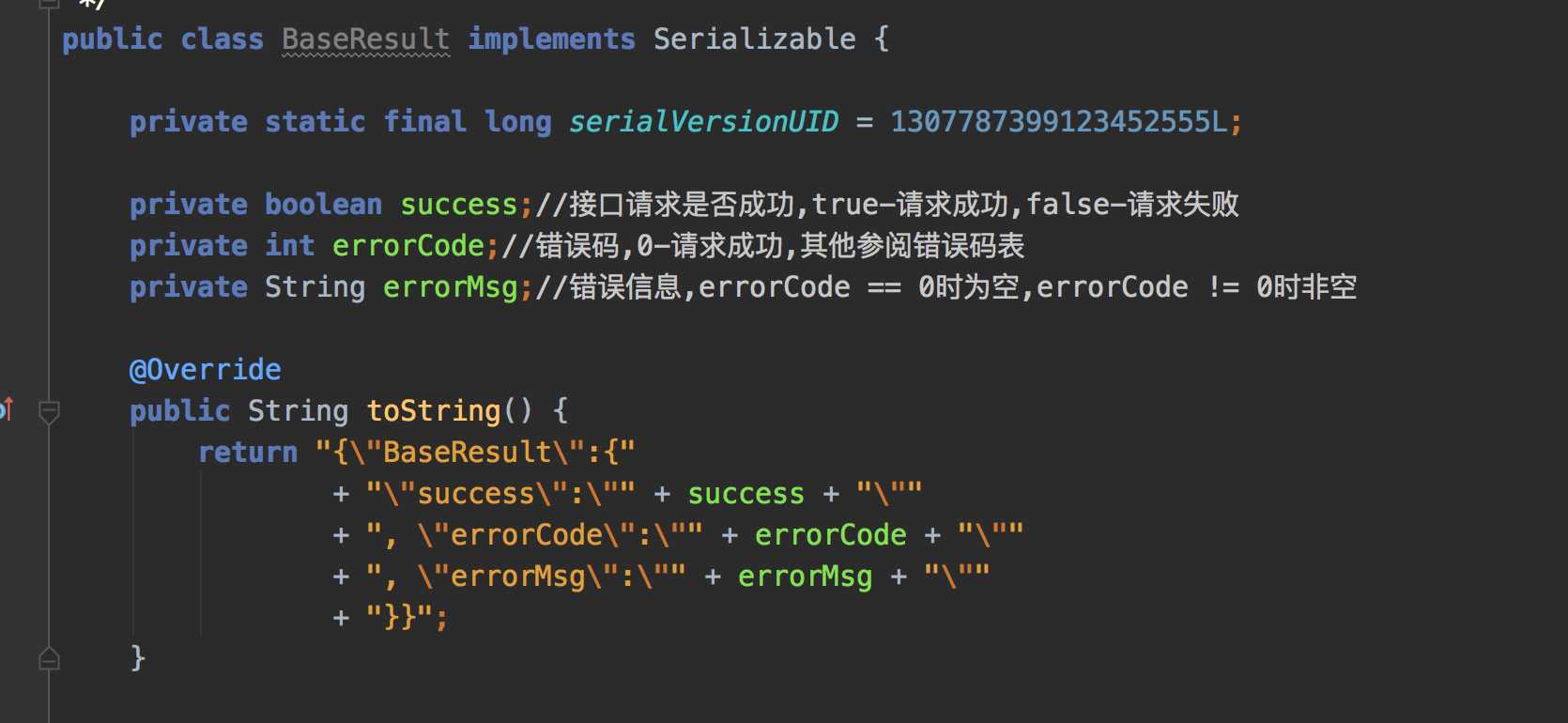Click the number 1307787399123452555L
Viewport: 1568px width, 723px height.
pos(1058,121)
